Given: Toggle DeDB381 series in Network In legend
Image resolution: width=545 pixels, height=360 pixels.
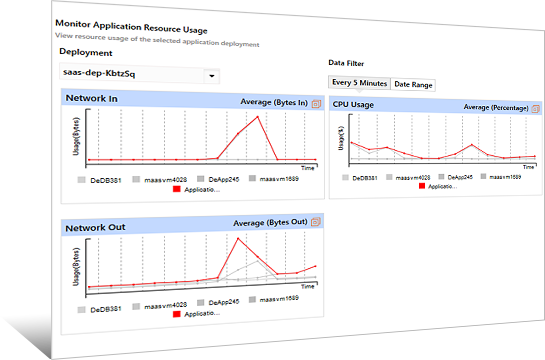Looking at the screenshot, I should [x=99, y=180].
